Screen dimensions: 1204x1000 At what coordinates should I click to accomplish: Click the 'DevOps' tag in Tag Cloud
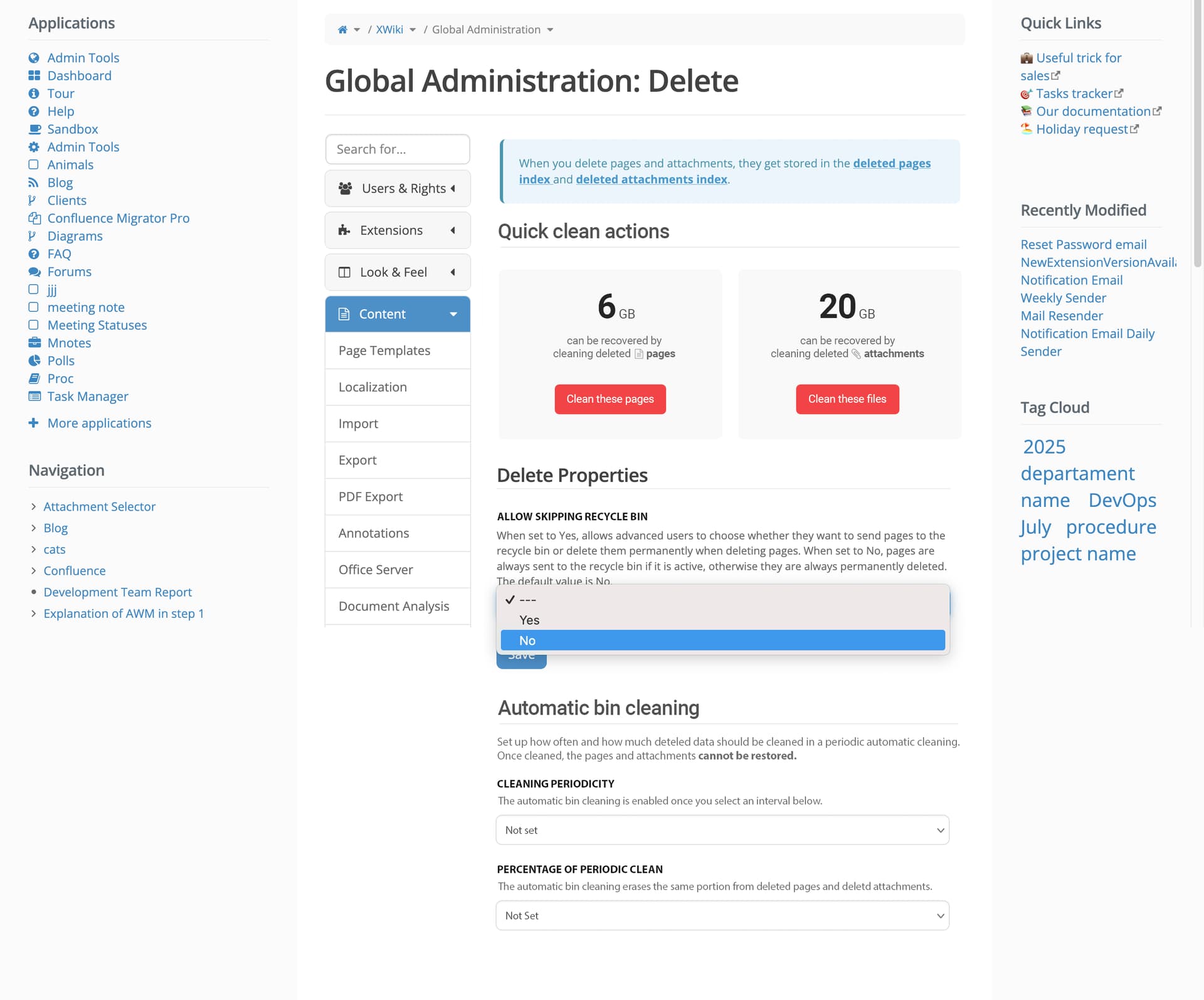pyautogui.click(x=1122, y=500)
